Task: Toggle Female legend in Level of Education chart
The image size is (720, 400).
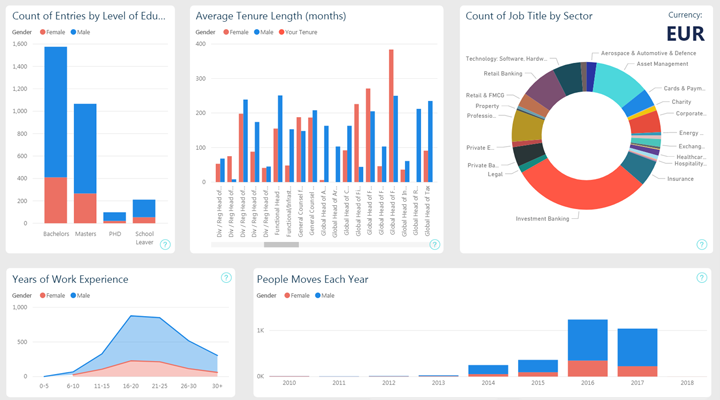Action: [x=52, y=32]
